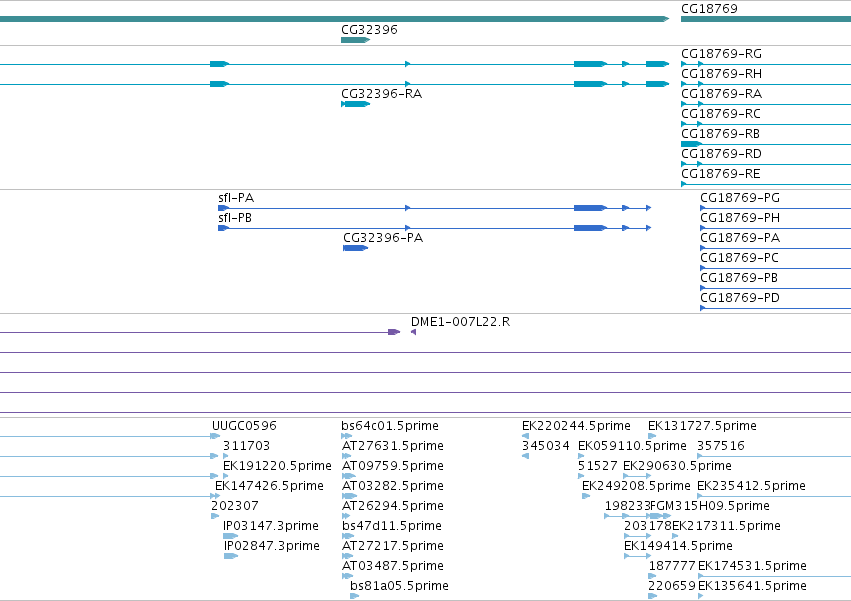
Task: Select FGM315H09.5prime EST
Action: [661, 516]
